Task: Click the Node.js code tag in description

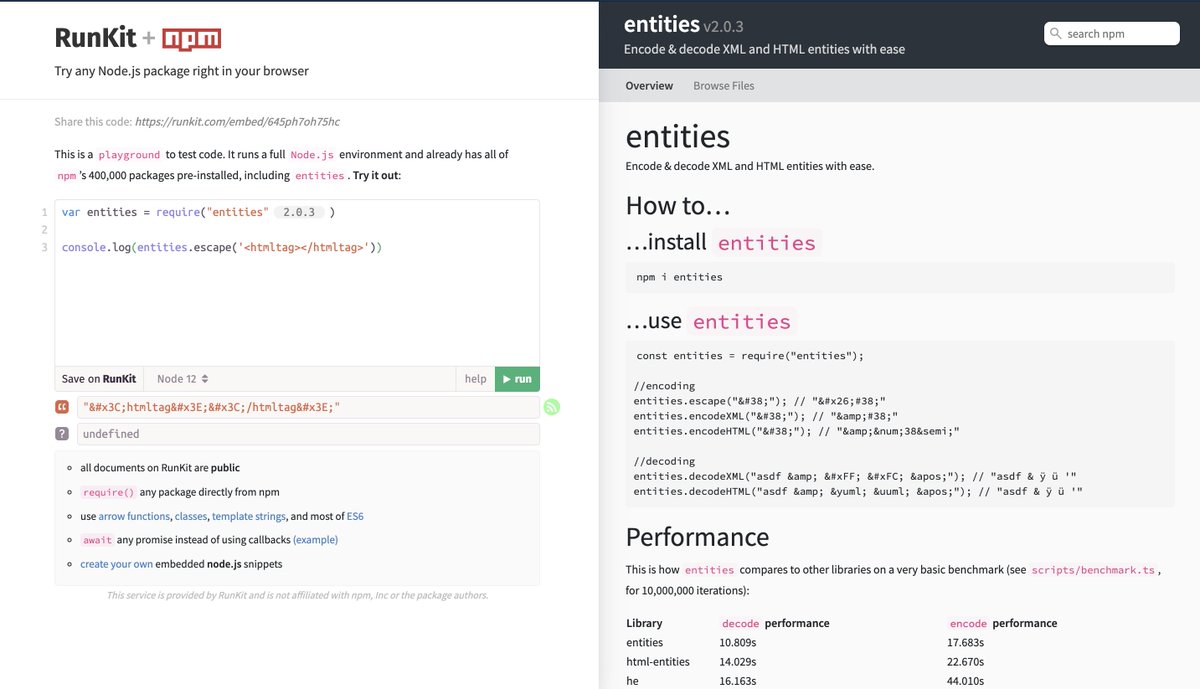Action: coord(312,155)
